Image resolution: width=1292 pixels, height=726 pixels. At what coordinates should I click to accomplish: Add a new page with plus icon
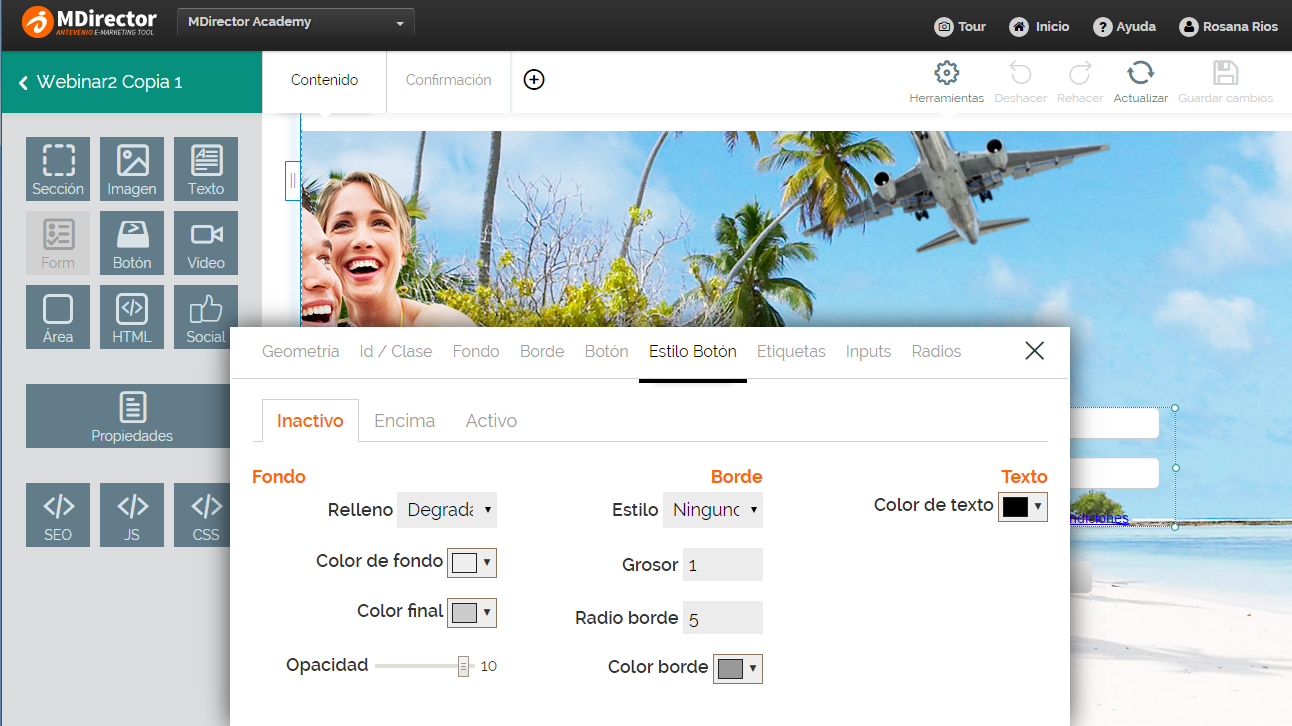pos(534,80)
